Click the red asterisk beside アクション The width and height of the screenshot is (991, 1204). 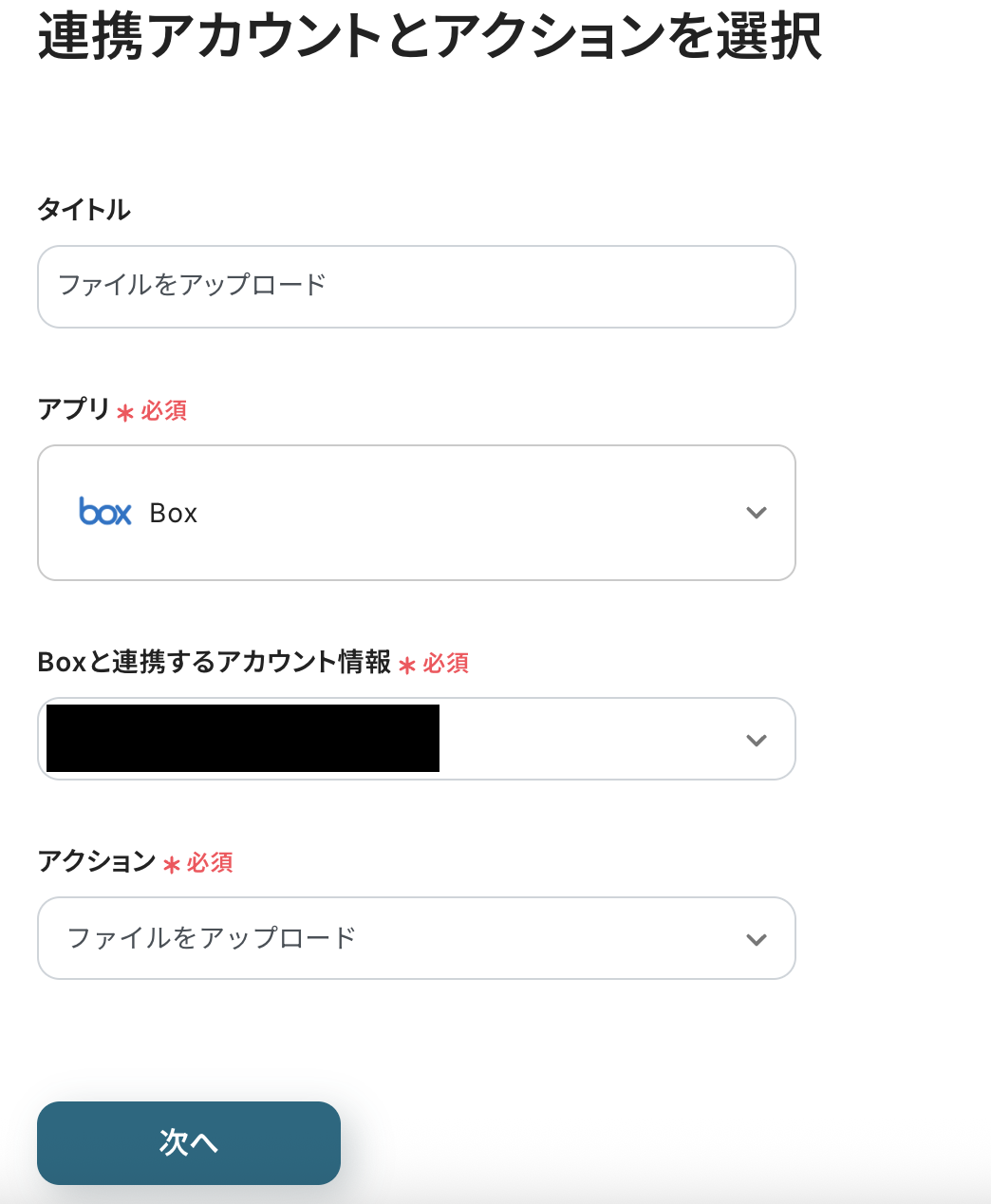172,864
